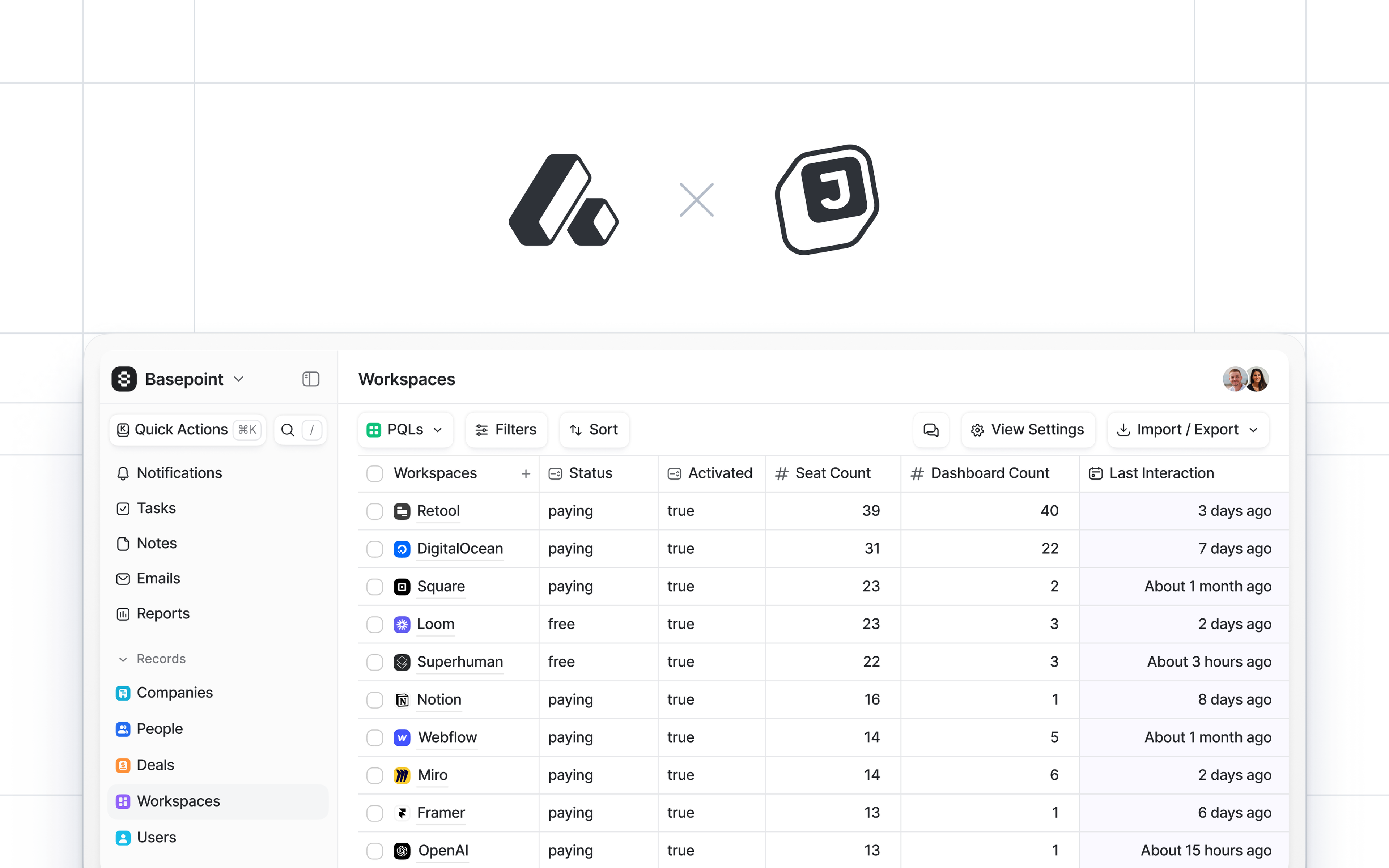Select the Notion row checkbox

pyautogui.click(x=375, y=700)
